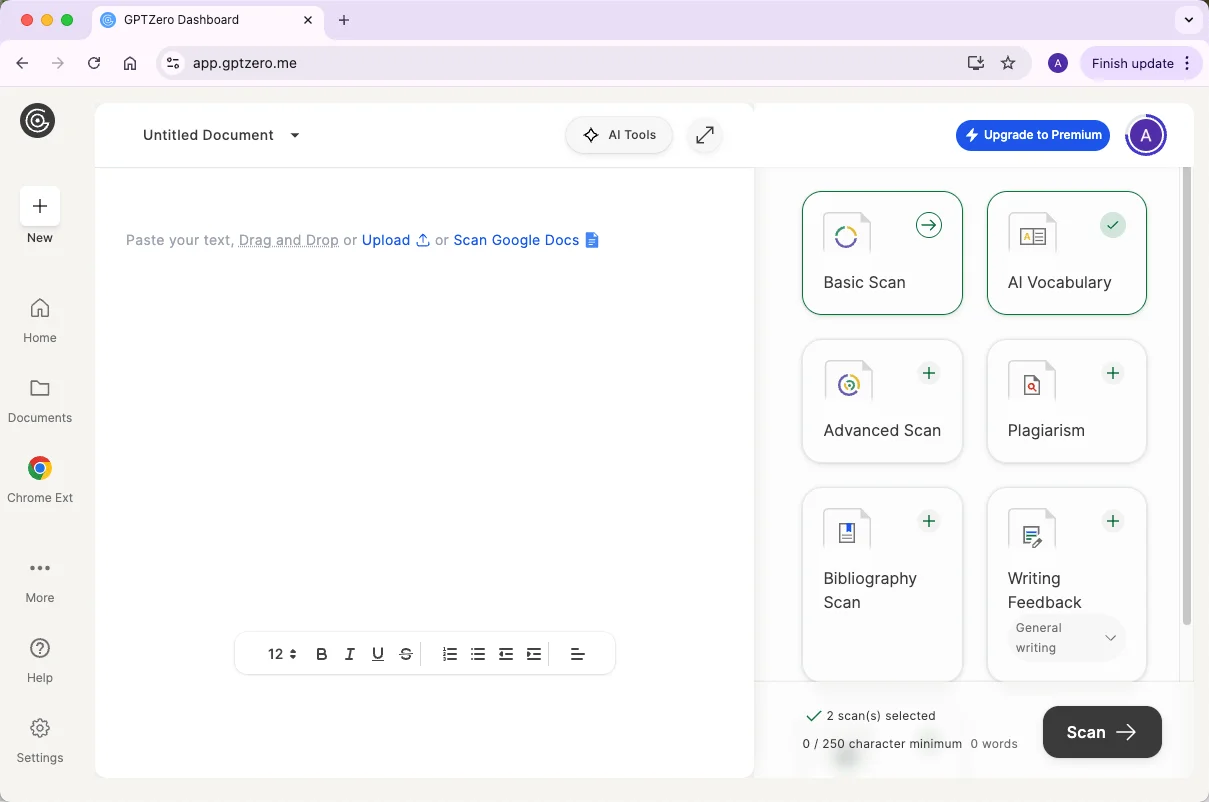Click the Scan button
The image size is (1209, 802).
pyautogui.click(x=1101, y=731)
